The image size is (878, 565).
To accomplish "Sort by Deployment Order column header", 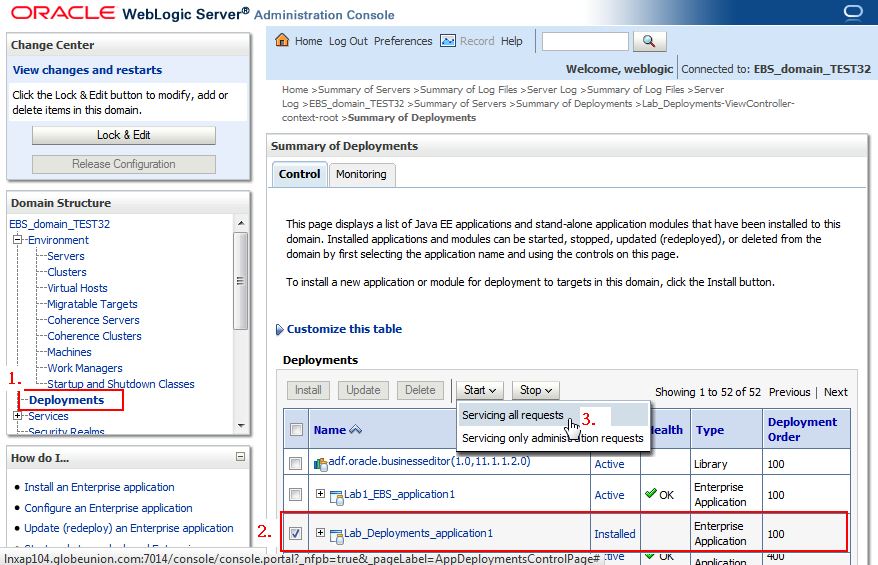I will click(x=802, y=429).
